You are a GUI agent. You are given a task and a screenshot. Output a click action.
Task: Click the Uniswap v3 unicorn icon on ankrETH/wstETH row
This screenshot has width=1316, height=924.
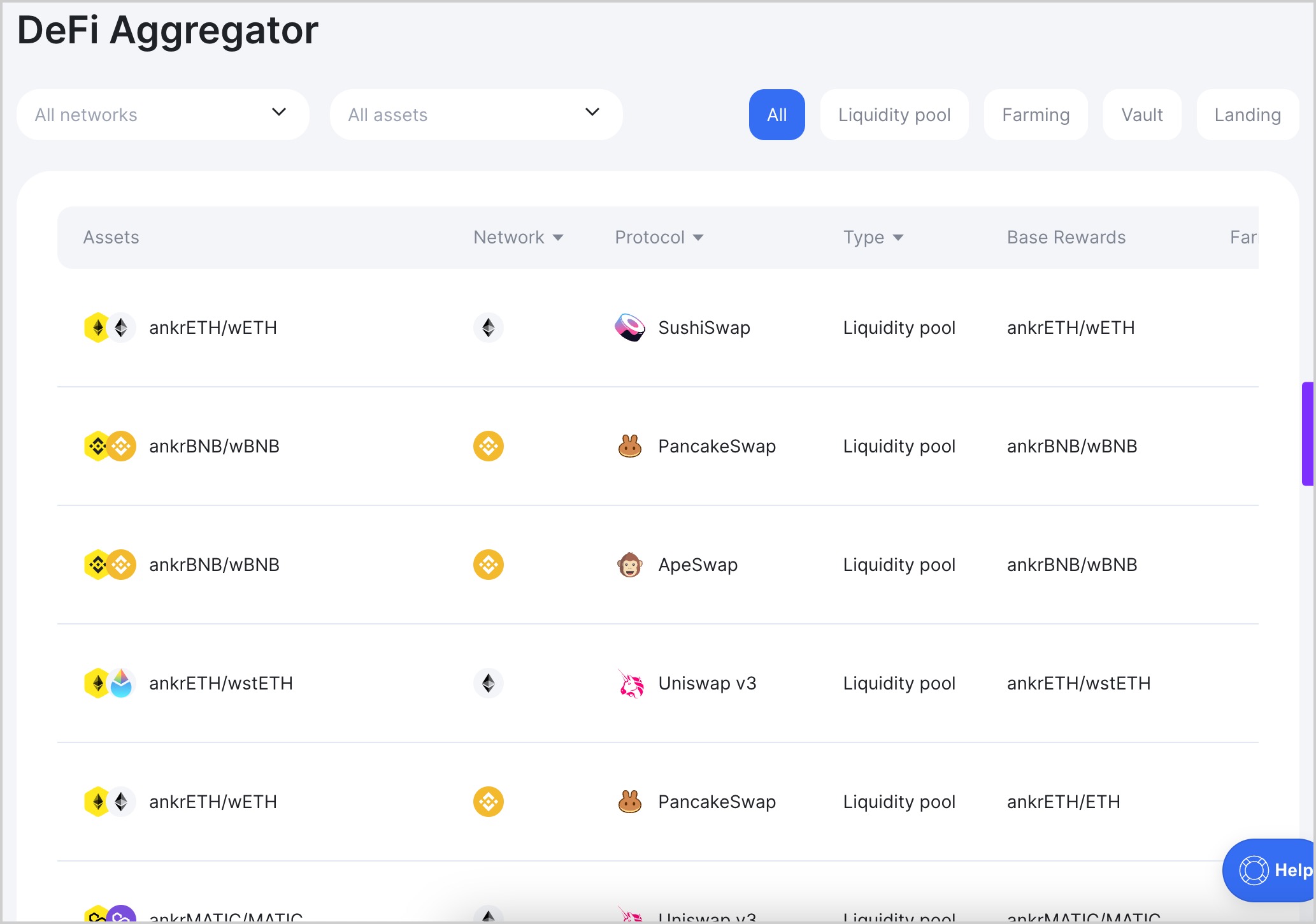pyautogui.click(x=630, y=683)
